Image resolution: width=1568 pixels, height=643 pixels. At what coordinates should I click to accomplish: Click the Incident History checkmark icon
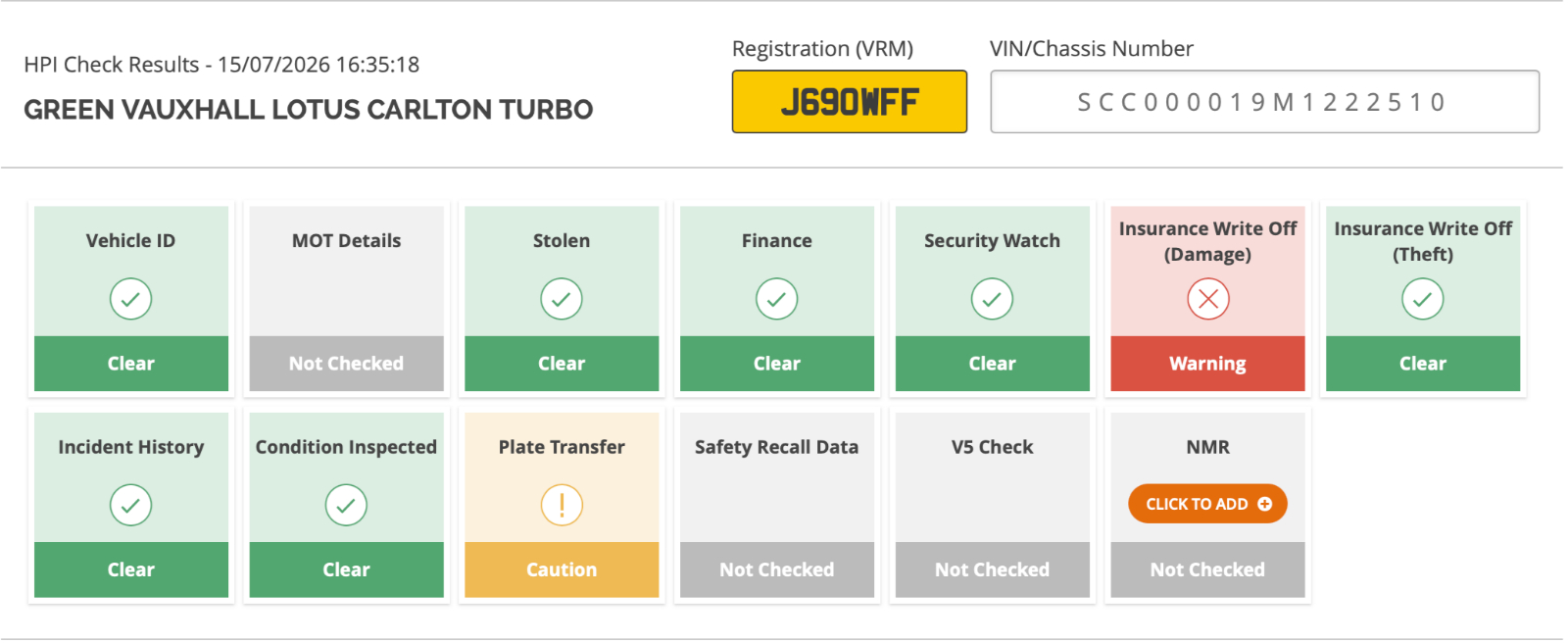(x=130, y=505)
